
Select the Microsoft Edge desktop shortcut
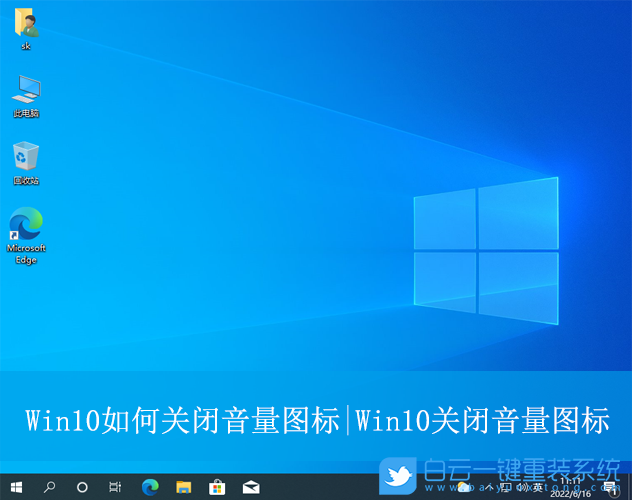(x=26, y=236)
